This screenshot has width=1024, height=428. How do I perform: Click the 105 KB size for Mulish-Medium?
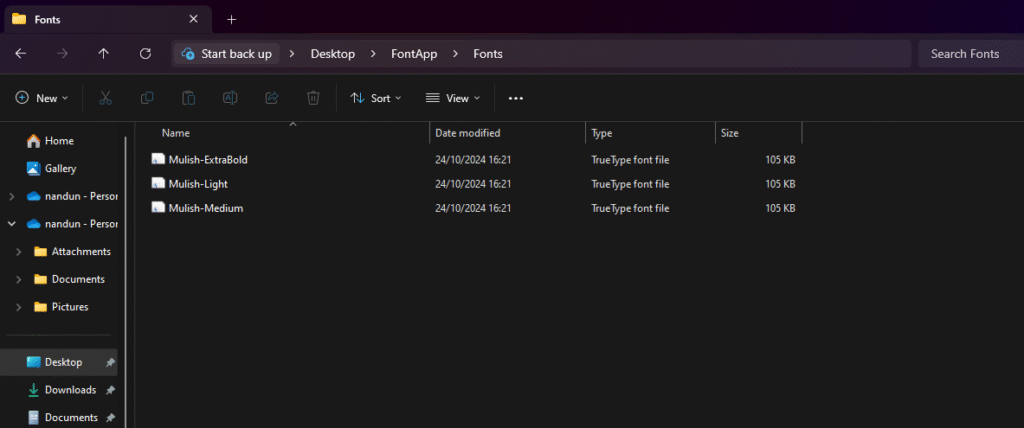[x=780, y=208]
